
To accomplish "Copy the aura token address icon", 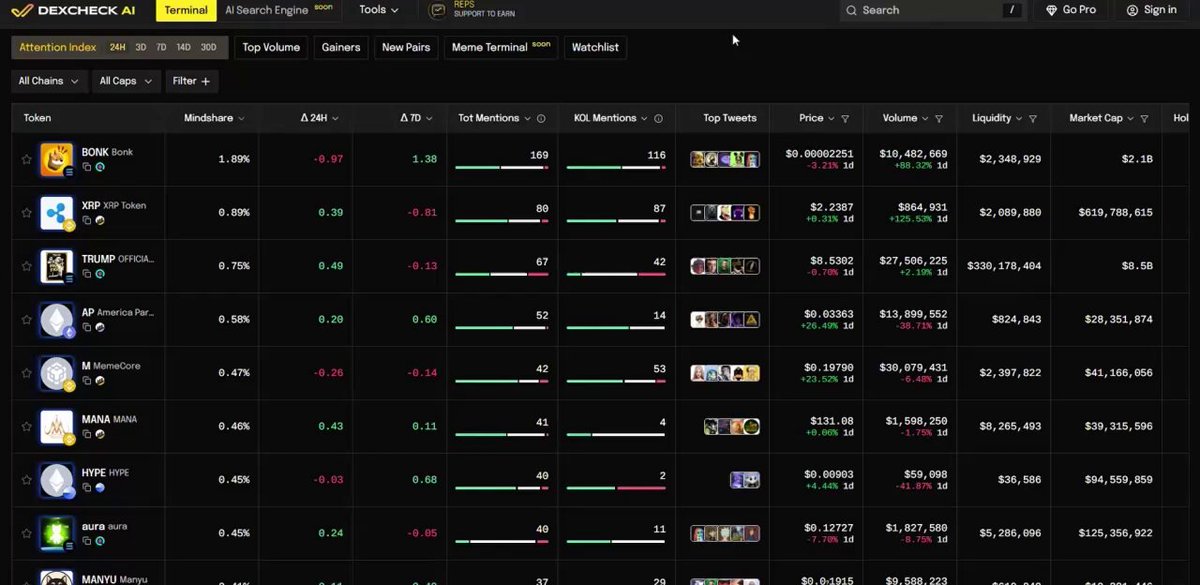I will [x=87, y=541].
